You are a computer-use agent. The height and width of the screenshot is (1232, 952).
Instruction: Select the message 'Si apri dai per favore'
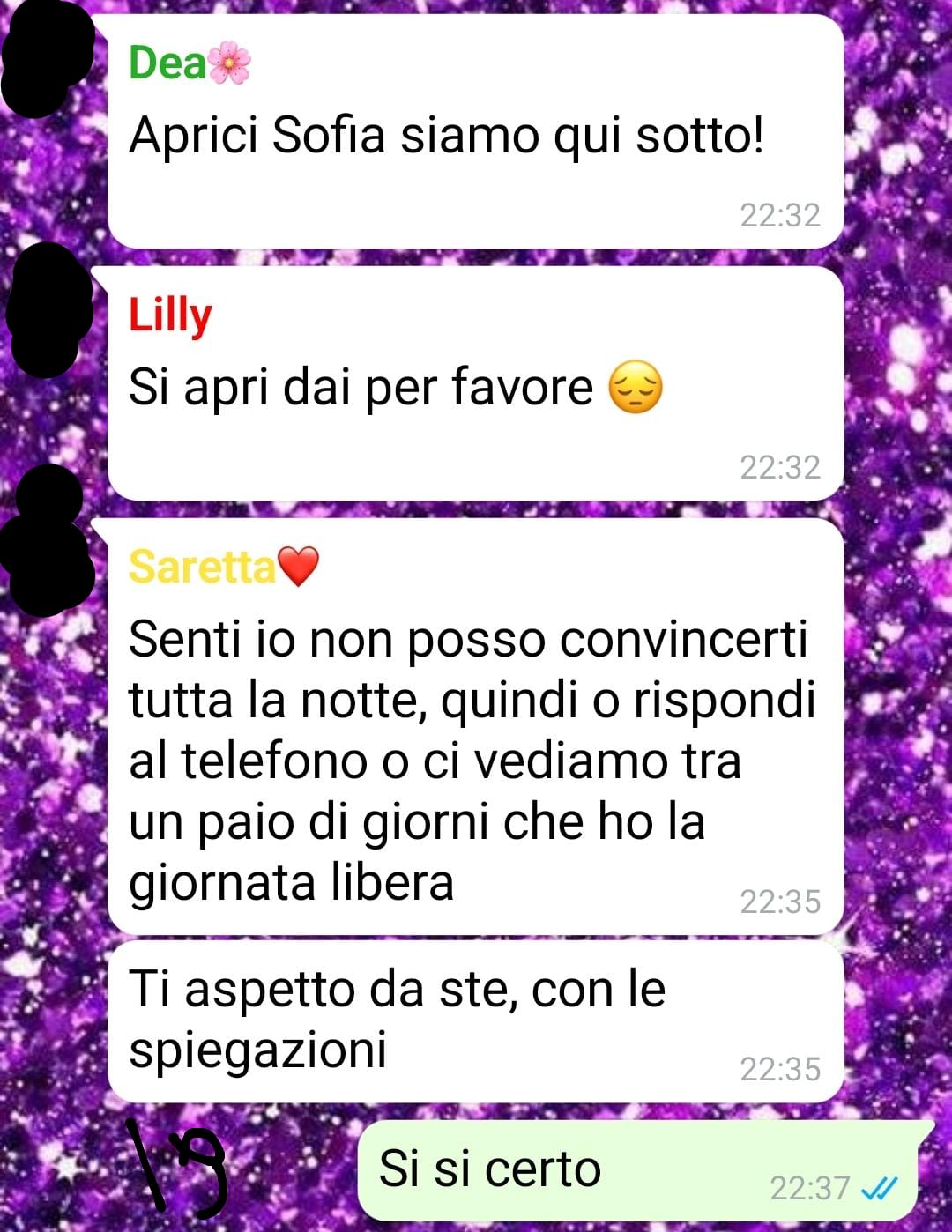coord(475,383)
